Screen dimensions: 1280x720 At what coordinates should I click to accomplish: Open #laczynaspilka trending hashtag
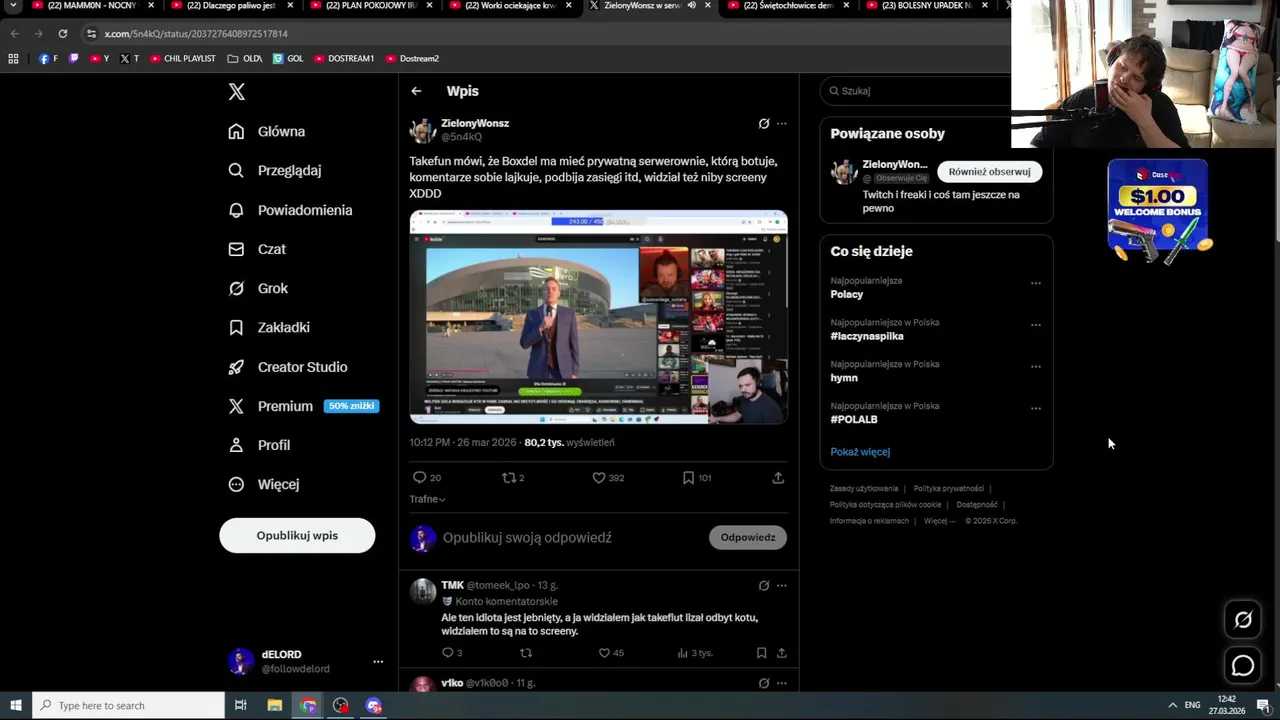click(x=867, y=336)
